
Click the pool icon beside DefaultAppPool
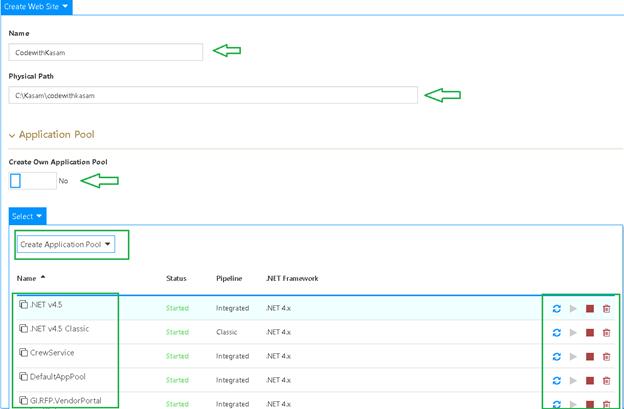[x=23, y=376]
